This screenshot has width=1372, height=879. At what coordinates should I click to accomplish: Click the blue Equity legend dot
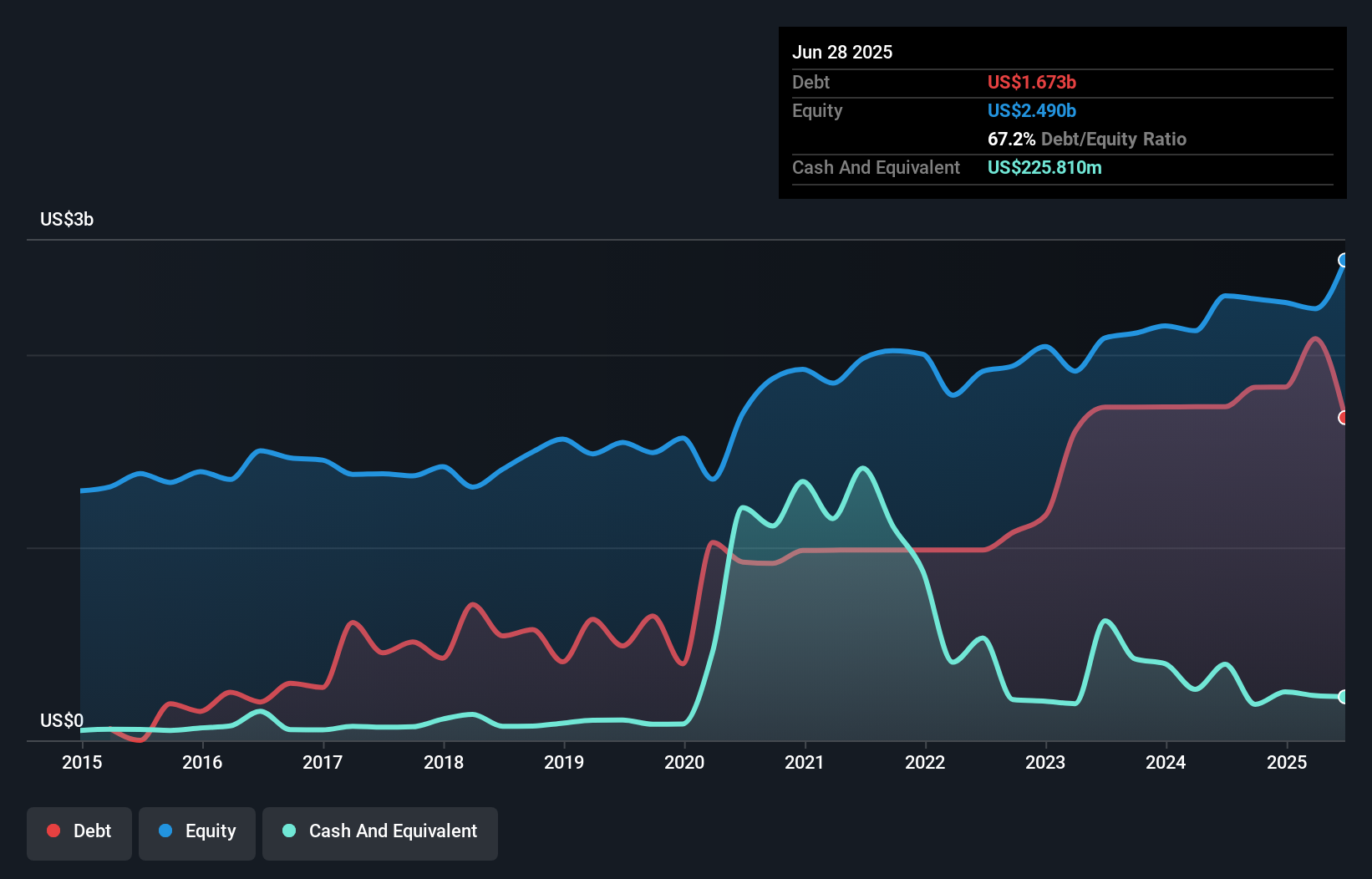(165, 831)
